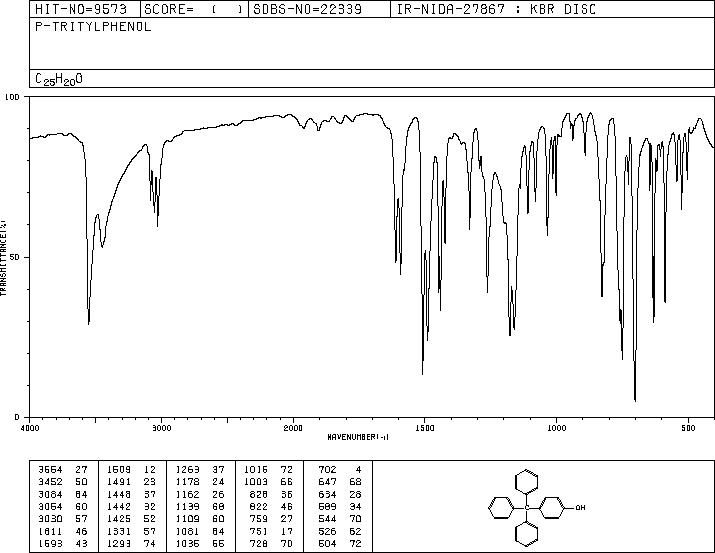This screenshot has height=553, width=715.
Task: Select peak table entry 1293
Action: (119, 543)
